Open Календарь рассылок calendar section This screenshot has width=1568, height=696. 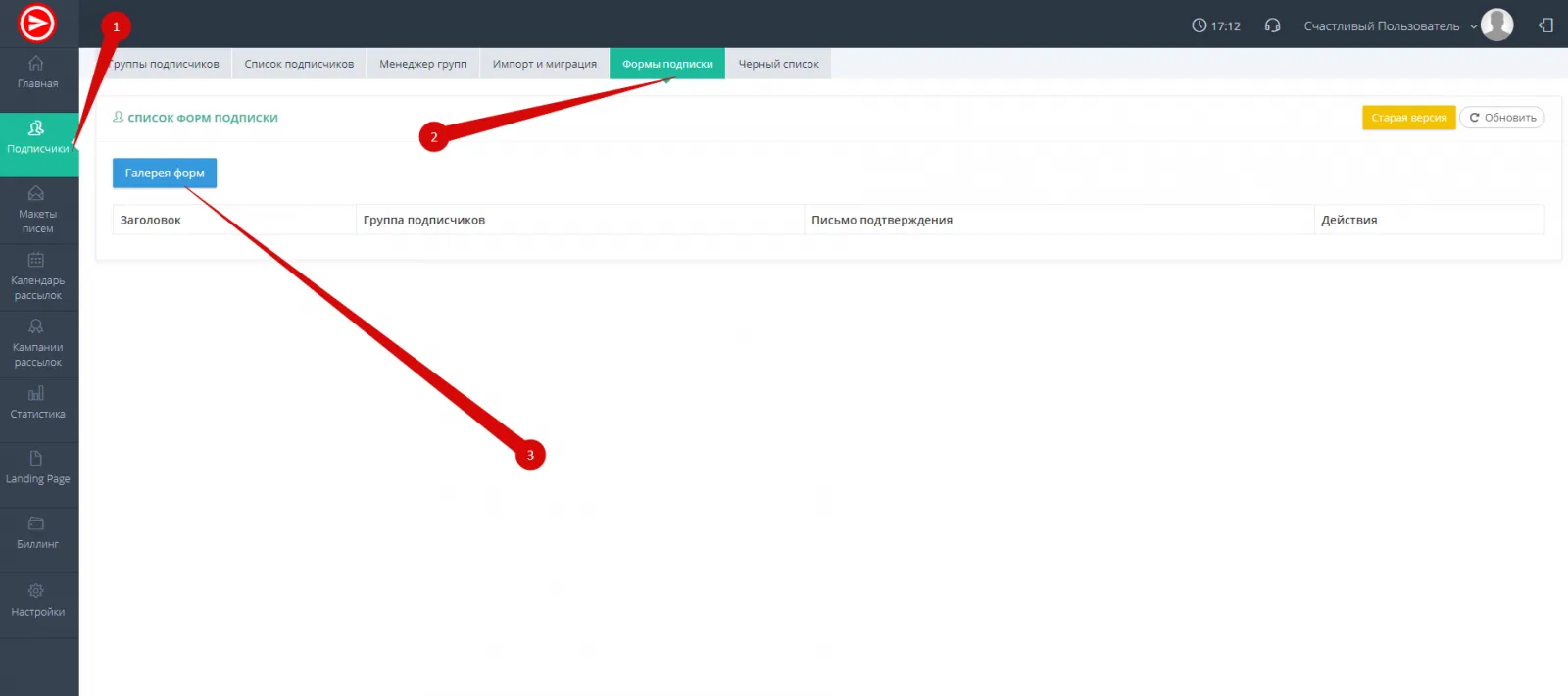tap(37, 276)
